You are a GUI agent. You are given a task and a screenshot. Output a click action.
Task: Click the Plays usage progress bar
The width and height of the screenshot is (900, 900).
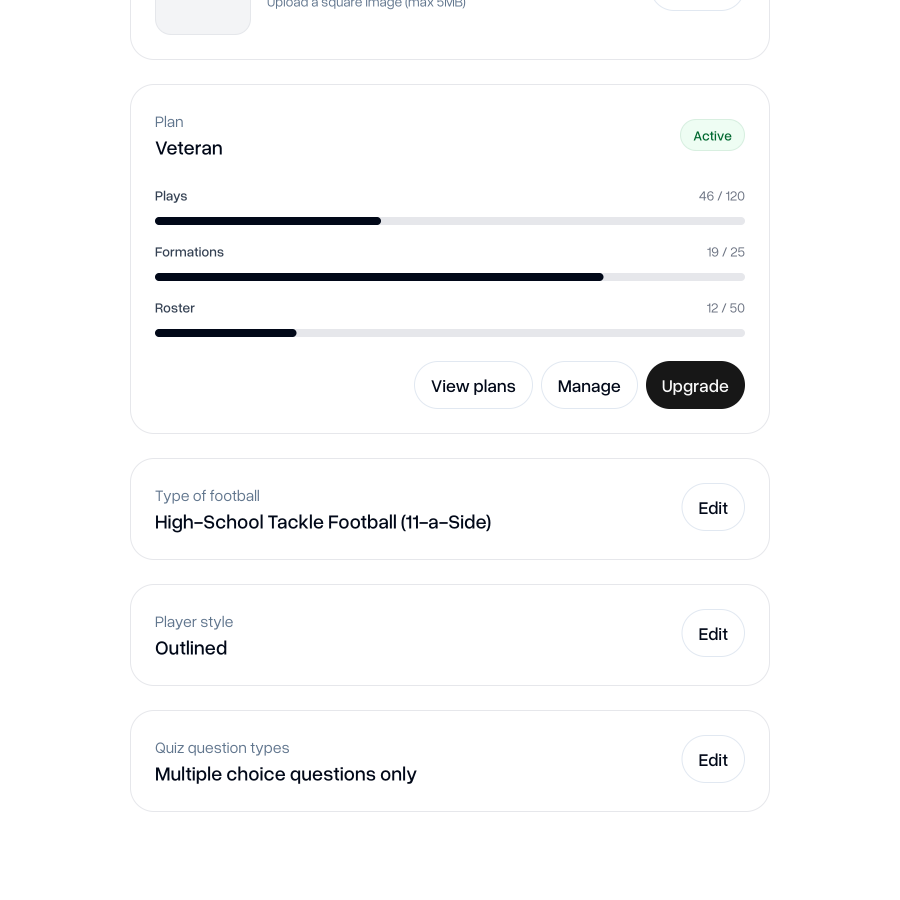450,221
